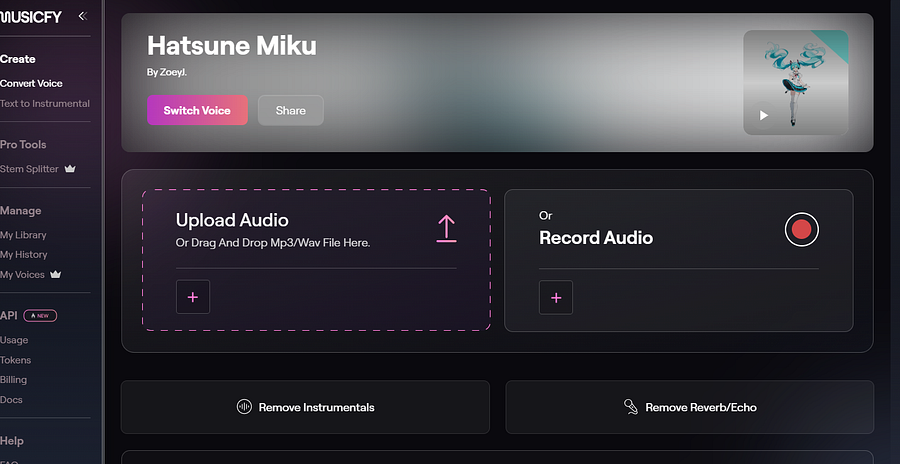Screen dimensions: 900x464
Task: Click the Upload Audio drop zone
Action: [316, 260]
